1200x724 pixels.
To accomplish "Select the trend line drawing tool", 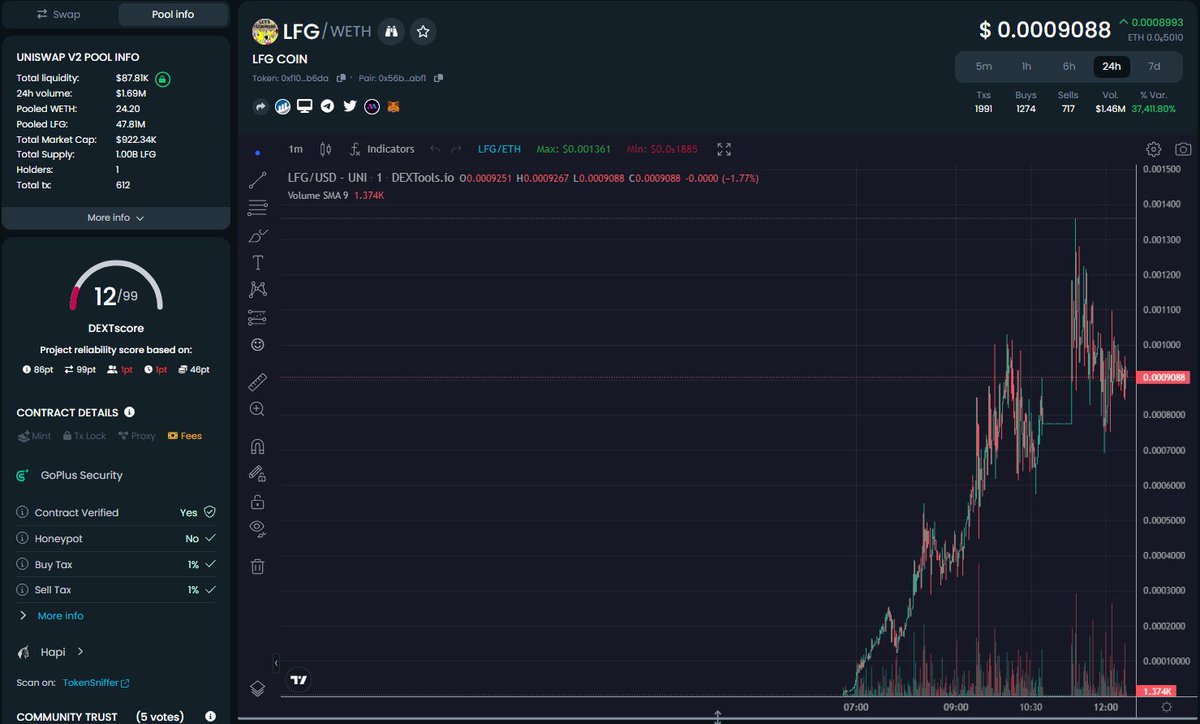I will click(257, 181).
